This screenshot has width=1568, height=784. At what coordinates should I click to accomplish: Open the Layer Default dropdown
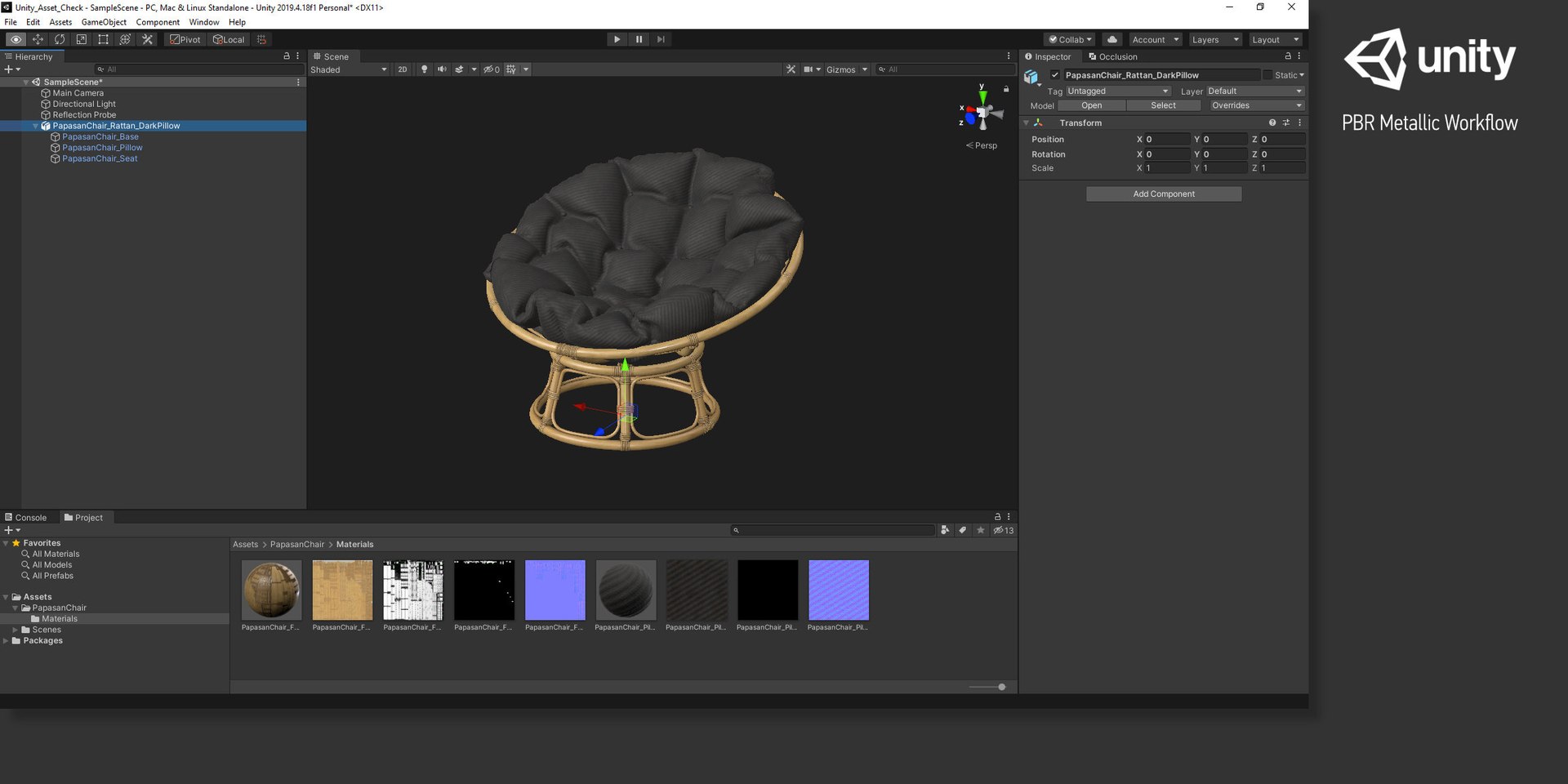(1255, 91)
